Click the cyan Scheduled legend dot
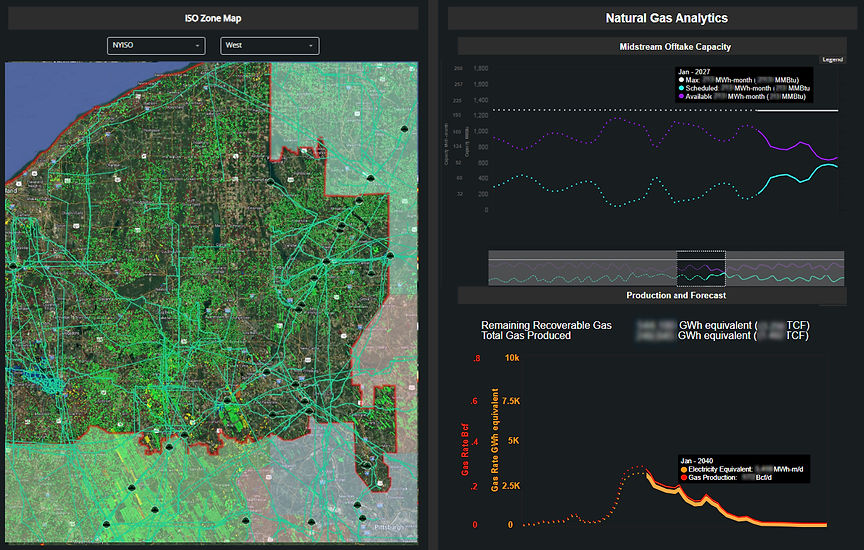The image size is (864, 550). pos(682,88)
